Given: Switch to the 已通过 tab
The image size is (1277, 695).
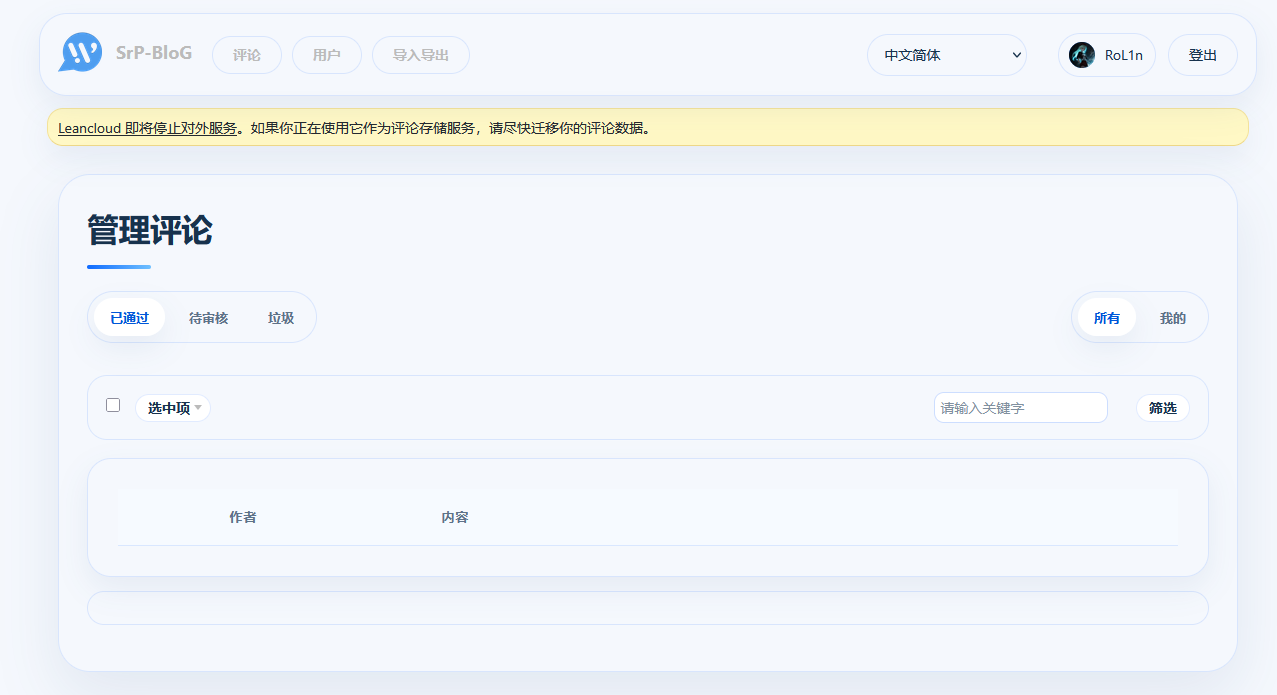Looking at the screenshot, I should click(130, 318).
